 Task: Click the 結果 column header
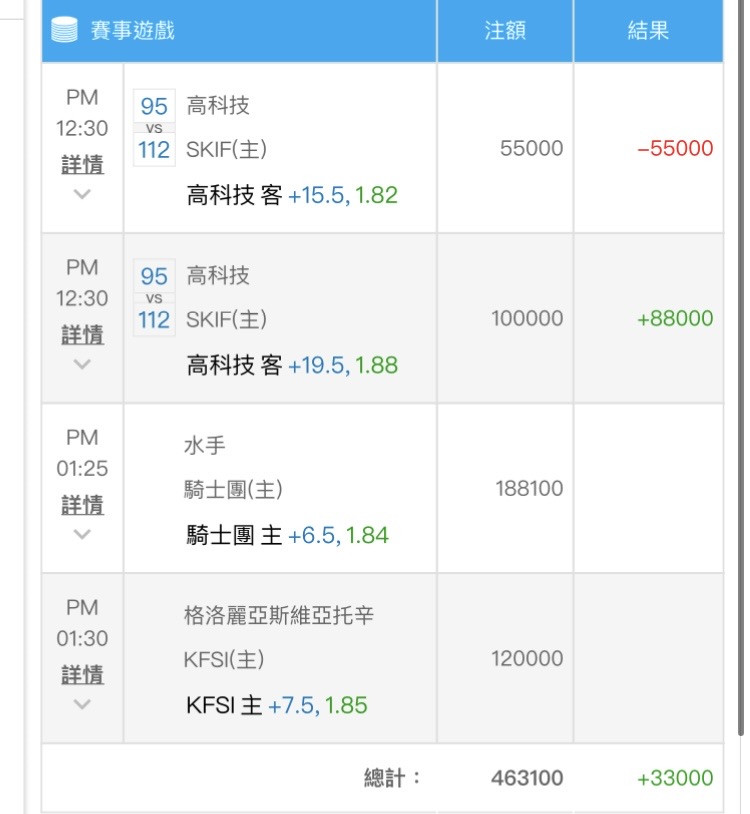tap(647, 30)
